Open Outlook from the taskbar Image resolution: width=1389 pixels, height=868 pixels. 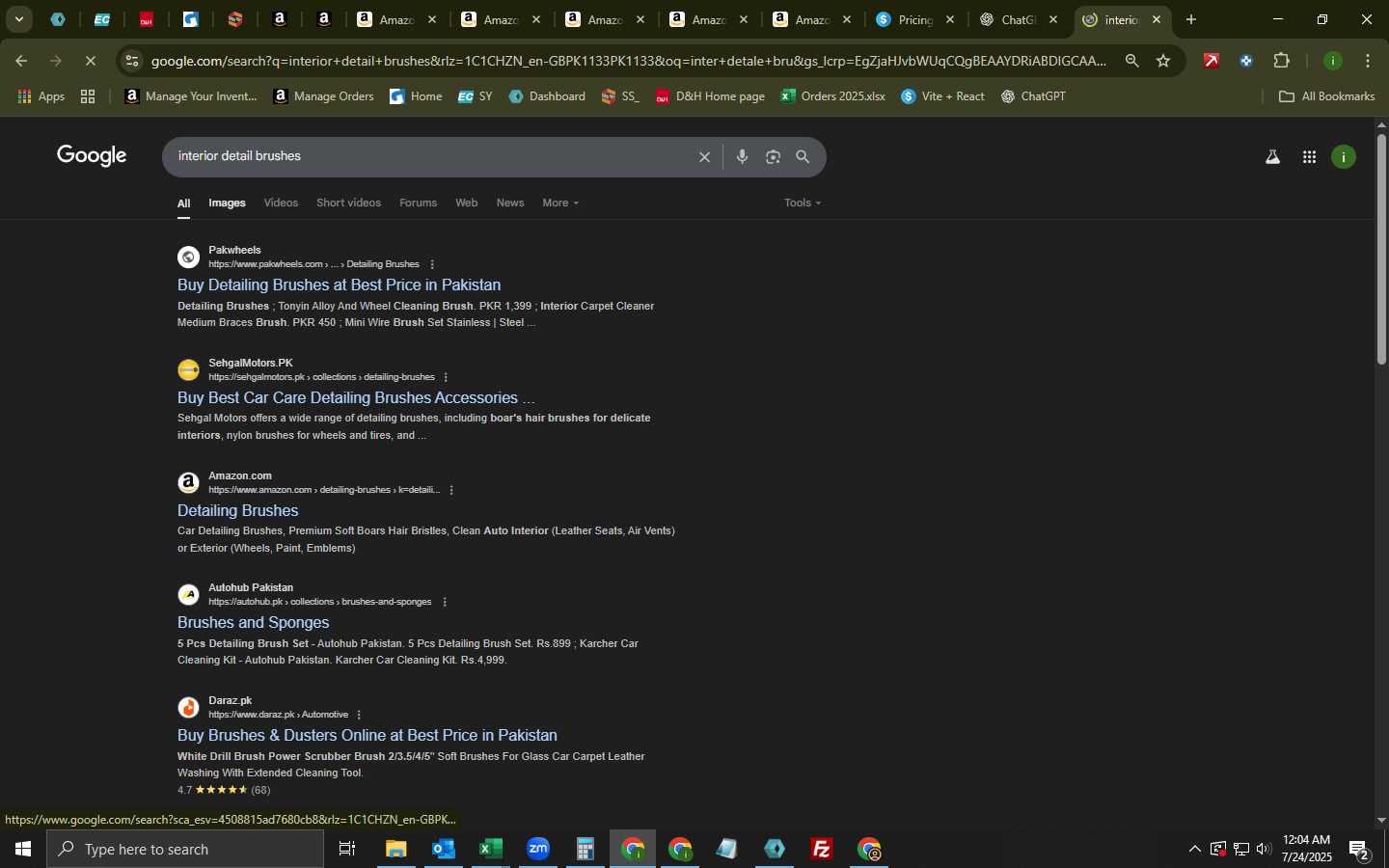point(443,849)
